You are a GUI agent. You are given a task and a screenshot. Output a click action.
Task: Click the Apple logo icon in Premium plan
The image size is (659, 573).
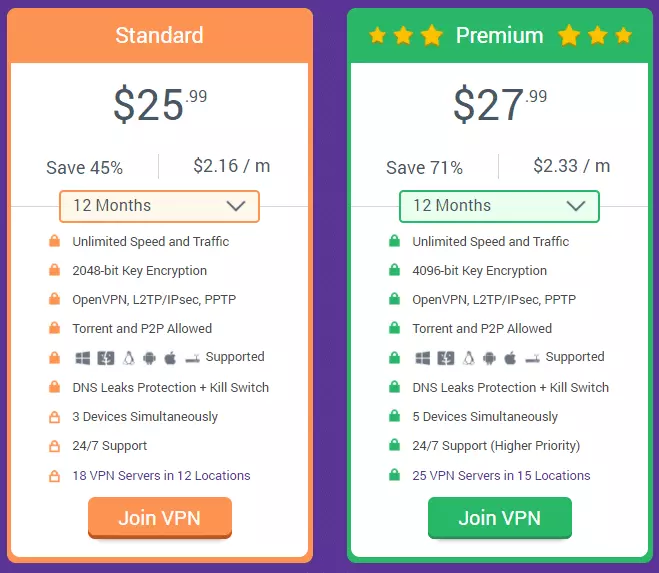[510, 358]
